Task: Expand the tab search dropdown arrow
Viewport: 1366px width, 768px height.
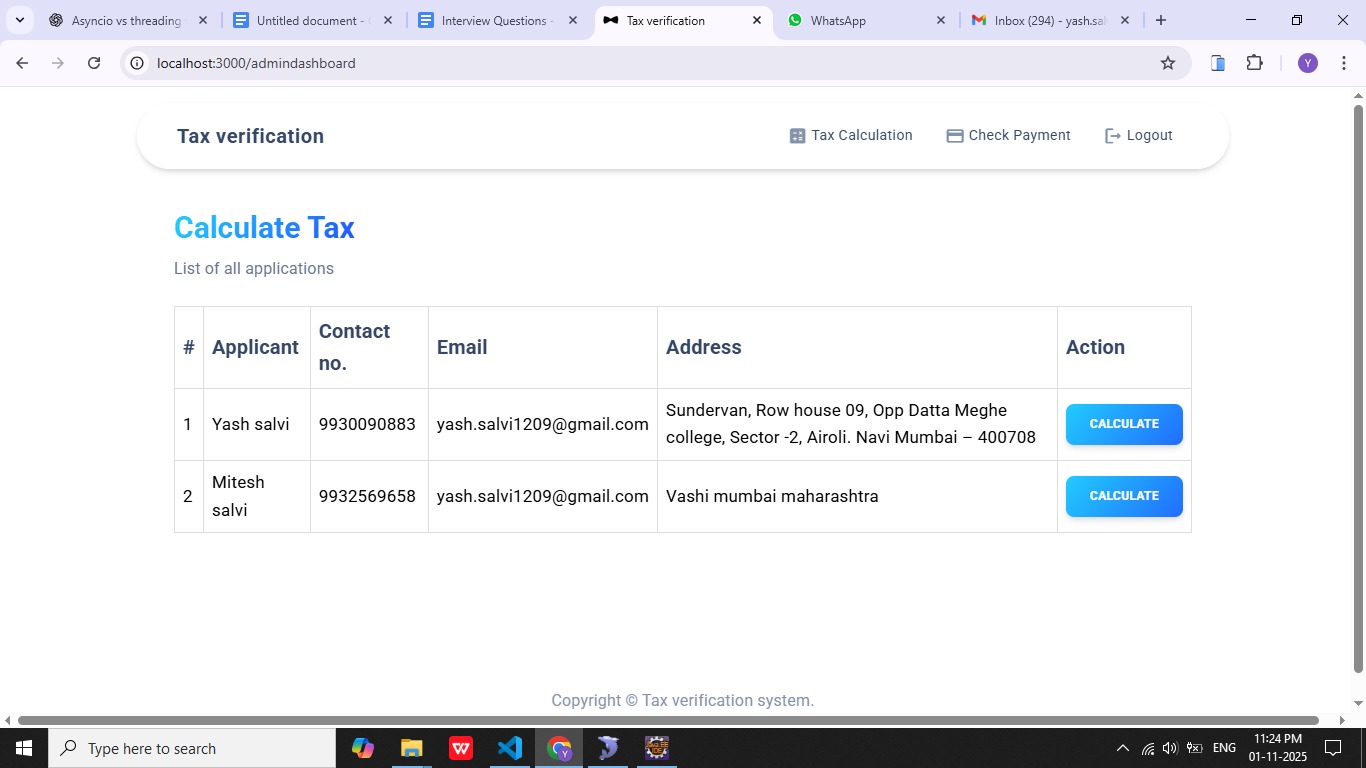Action: (x=19, y=20)
